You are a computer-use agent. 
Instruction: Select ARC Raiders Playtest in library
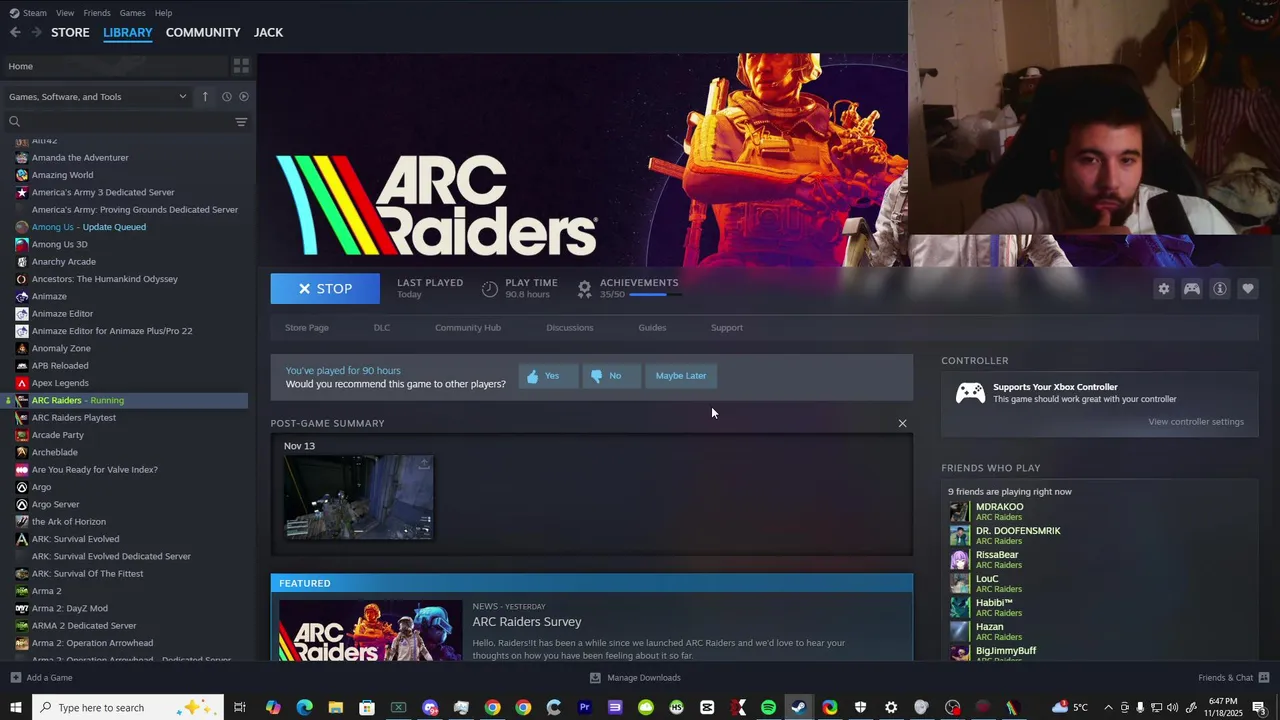(73, 418)
